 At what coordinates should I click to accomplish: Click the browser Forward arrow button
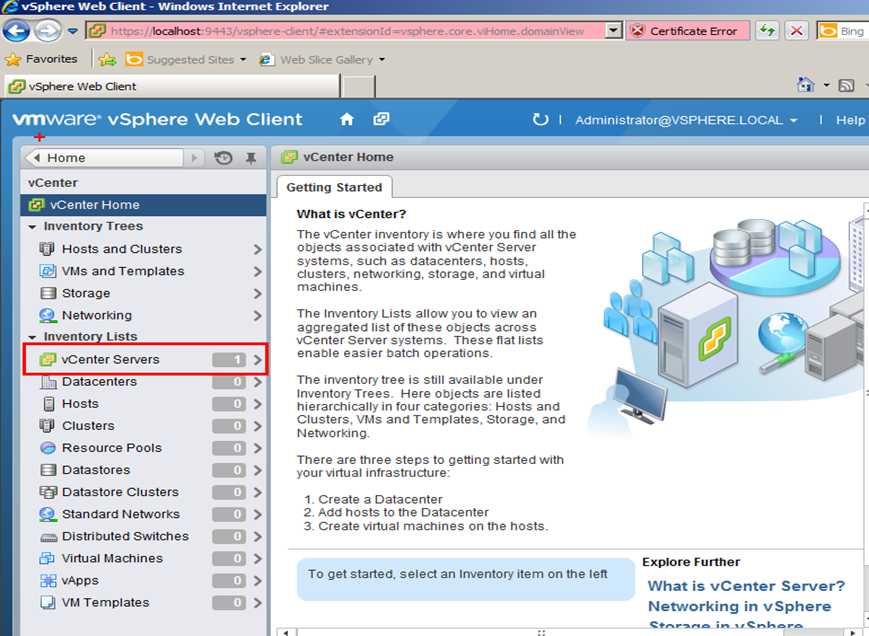click(47, 30)
